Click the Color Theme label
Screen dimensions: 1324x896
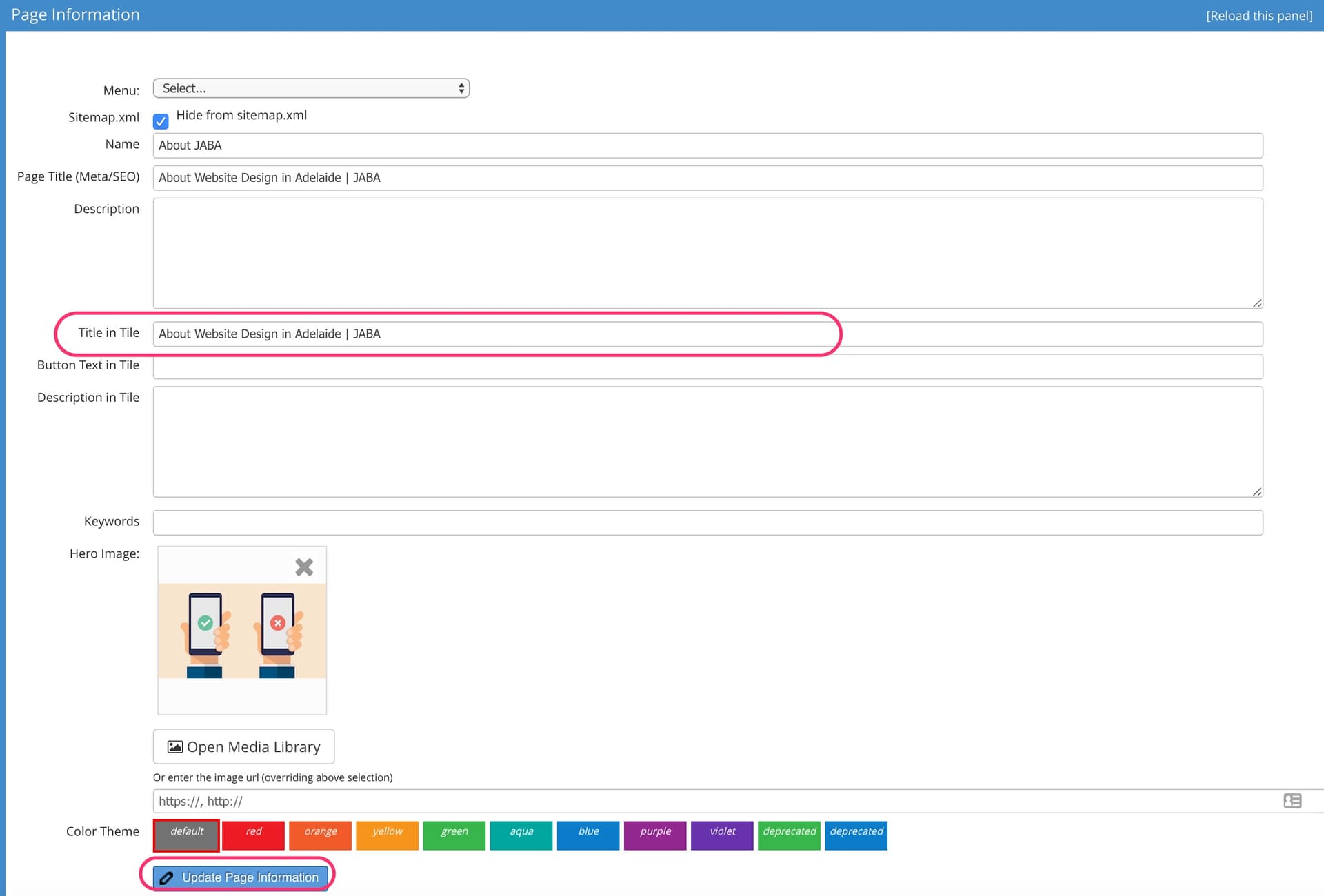(x=103, y=831)
